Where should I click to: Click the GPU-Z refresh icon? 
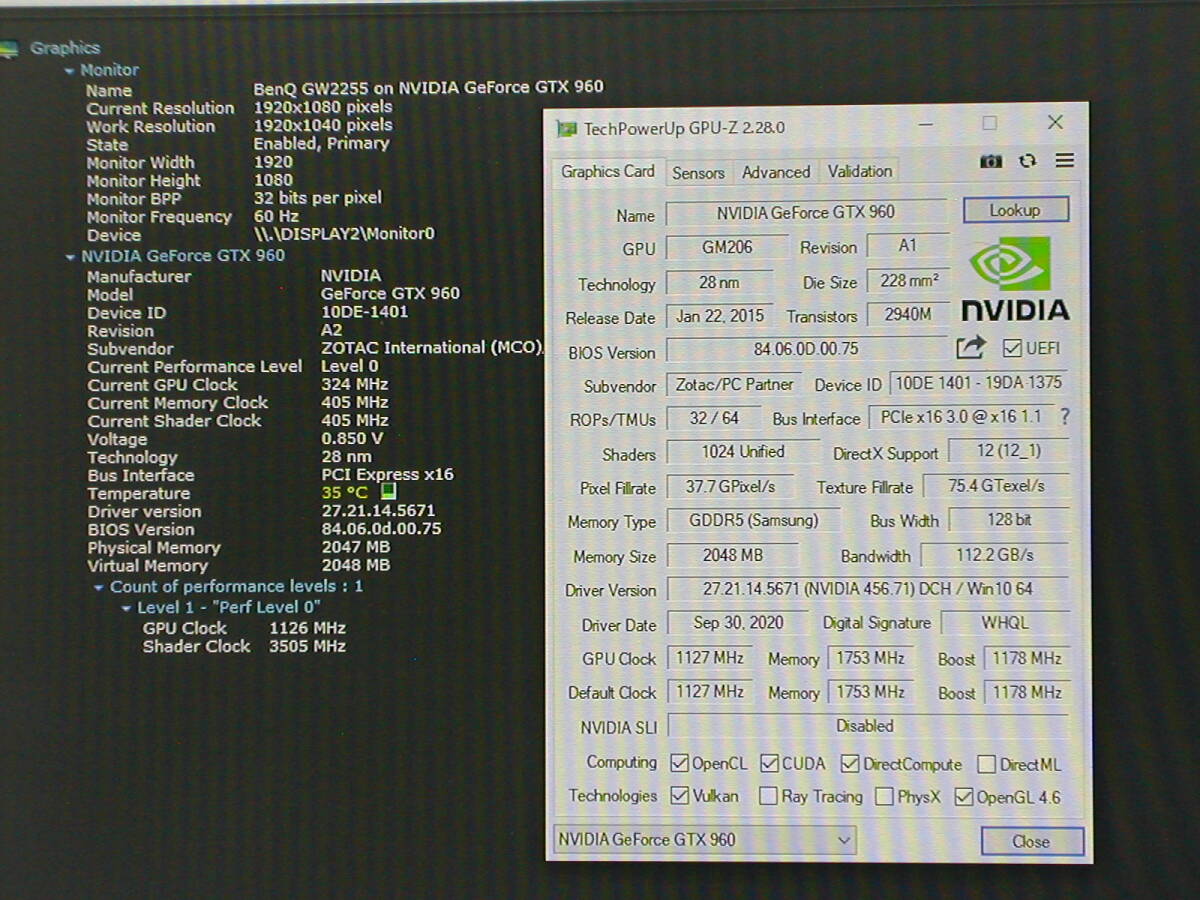1028,161
